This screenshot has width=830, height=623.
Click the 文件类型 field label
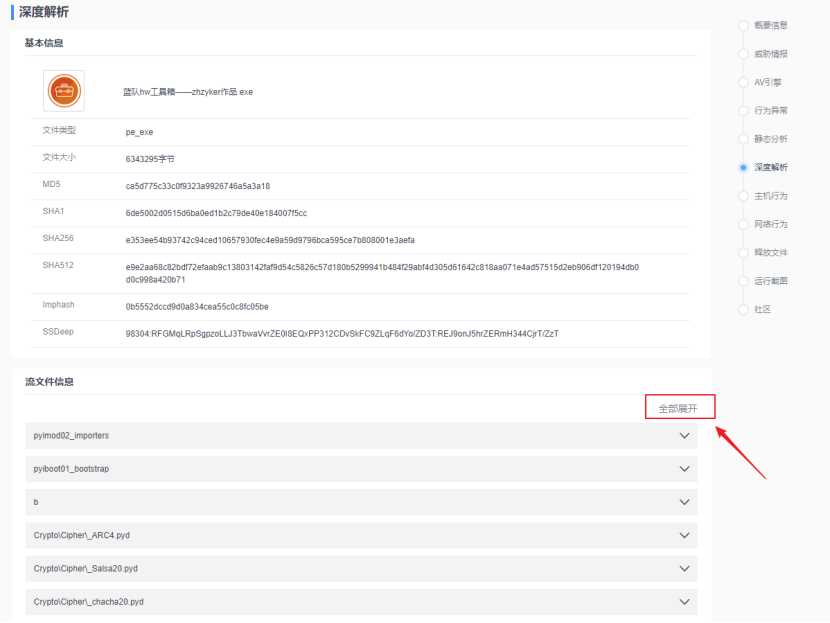59,130
